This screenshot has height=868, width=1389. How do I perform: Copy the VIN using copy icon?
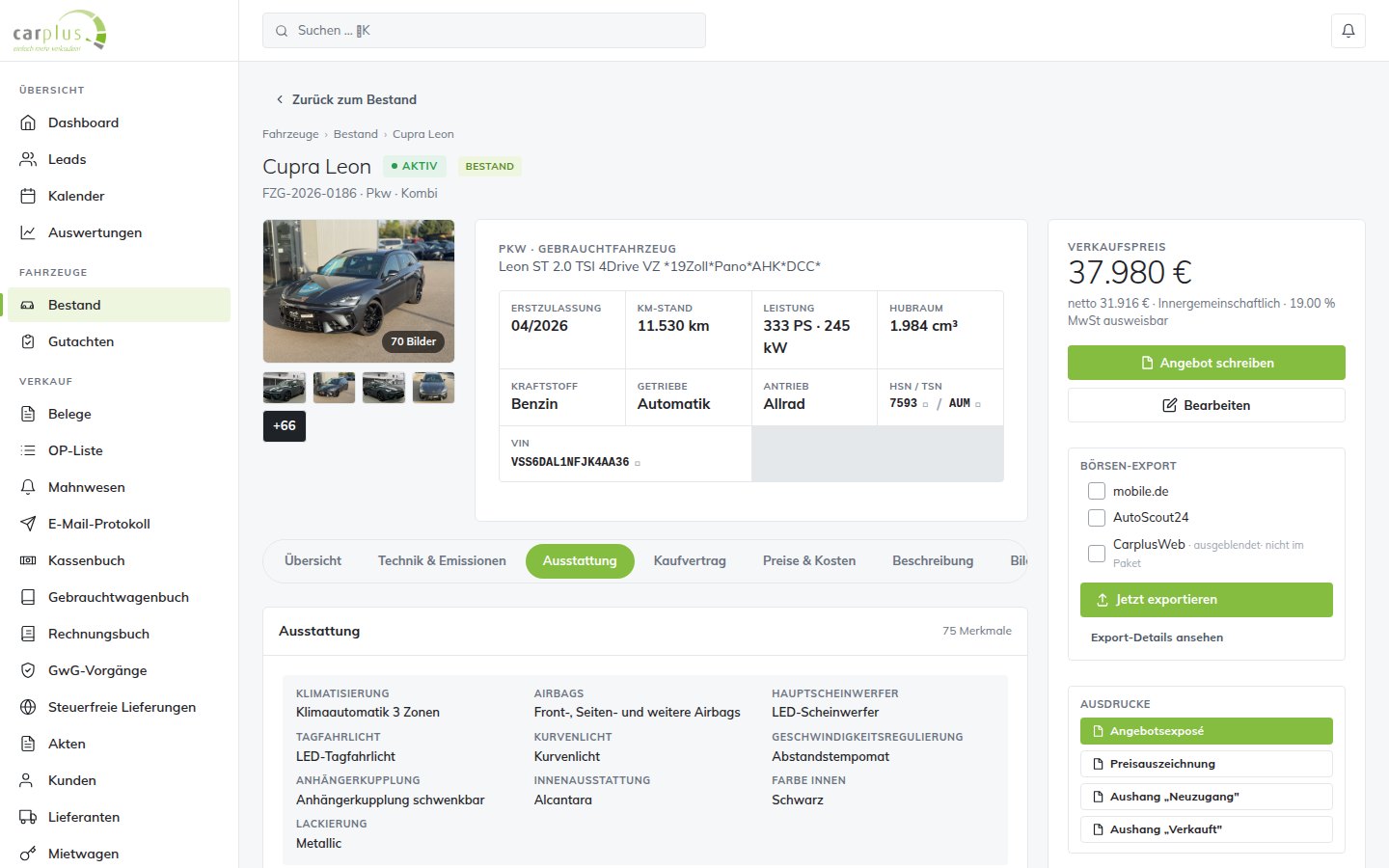point(638,463)
